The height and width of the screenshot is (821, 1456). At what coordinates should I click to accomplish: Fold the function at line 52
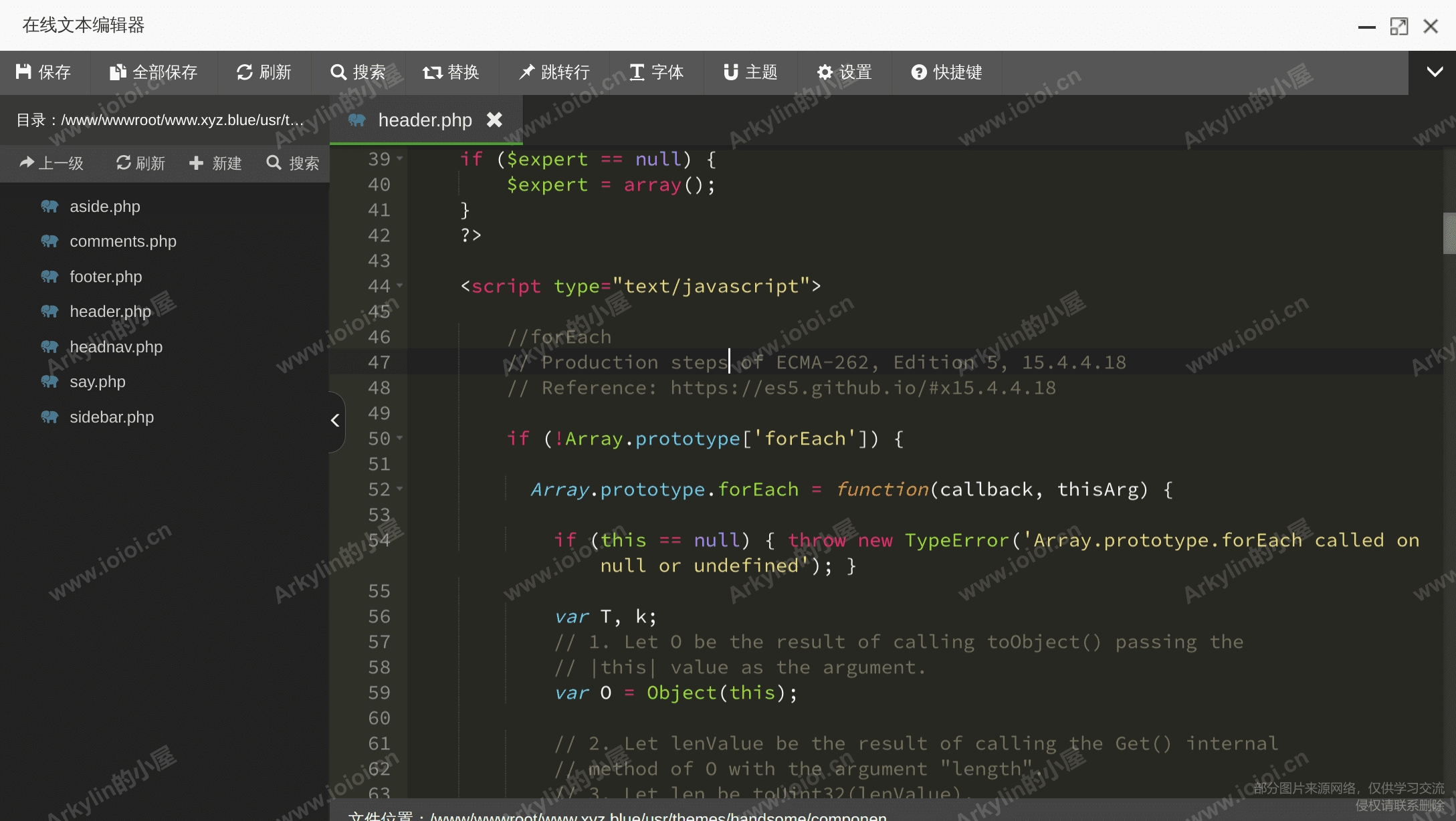pos(400,489)
